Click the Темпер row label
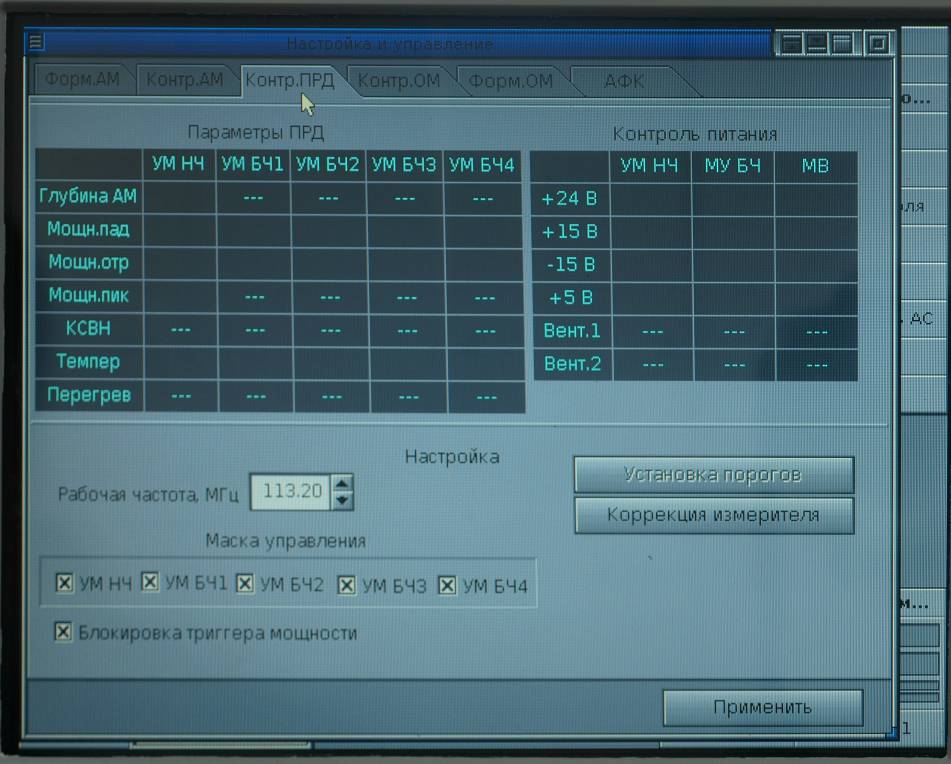The width and height of the screenshot is (951, 764). pos(89,361)
